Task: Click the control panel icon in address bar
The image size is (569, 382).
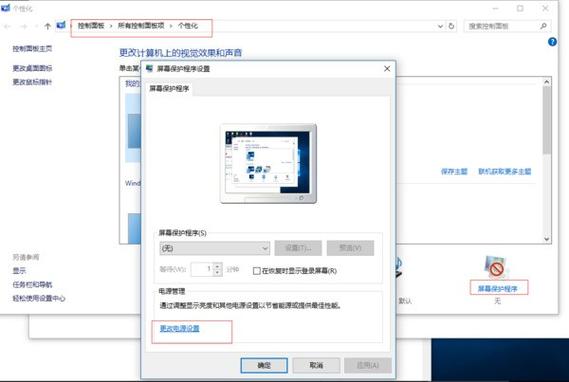Action: click(61, 25)
